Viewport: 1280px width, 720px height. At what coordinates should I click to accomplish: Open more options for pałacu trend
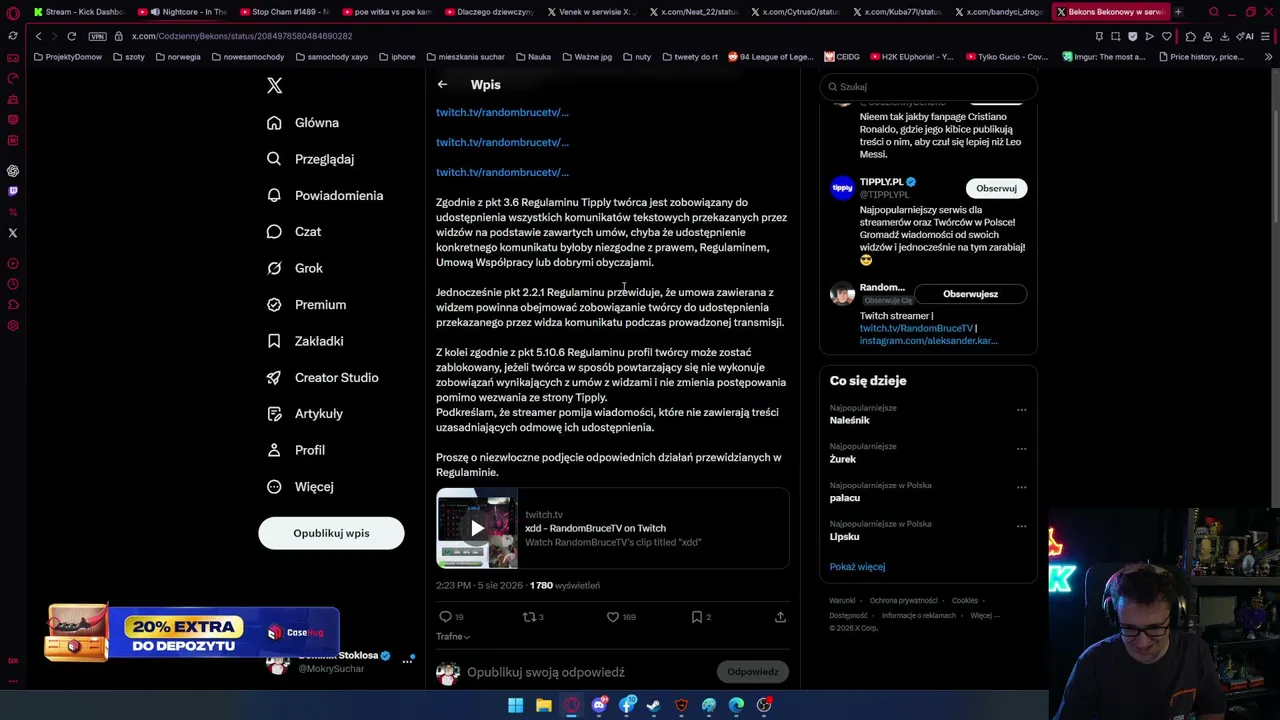point(1021,487)
